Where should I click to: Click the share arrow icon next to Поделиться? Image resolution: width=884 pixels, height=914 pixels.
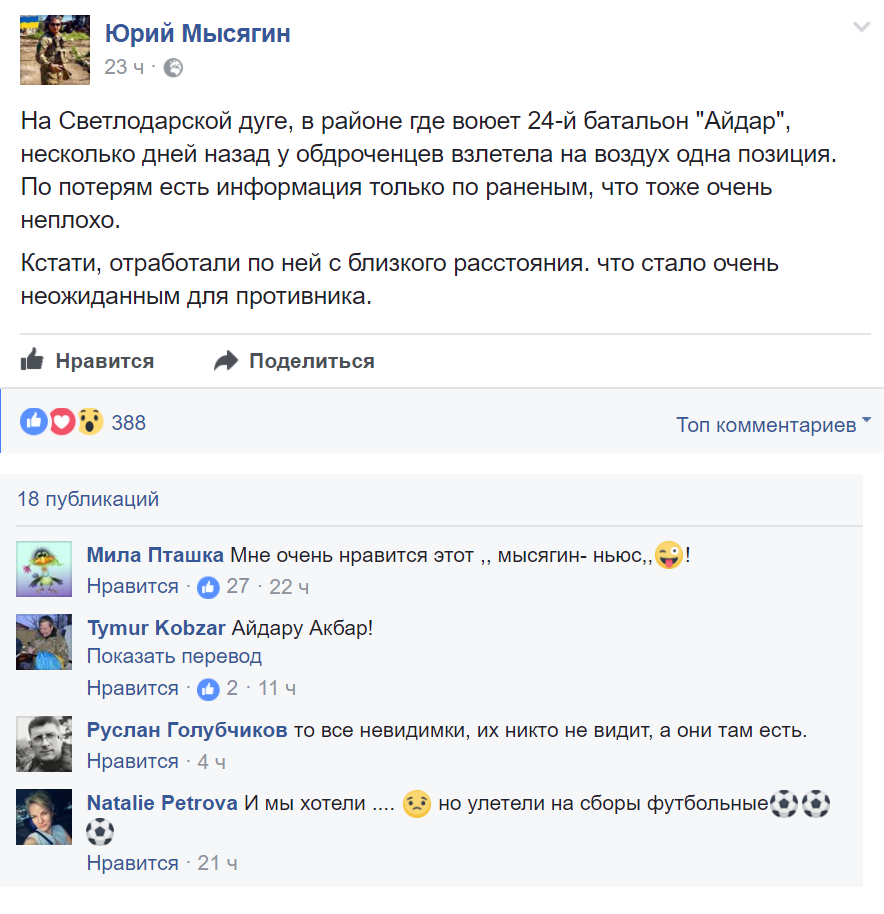click(226, 361)
